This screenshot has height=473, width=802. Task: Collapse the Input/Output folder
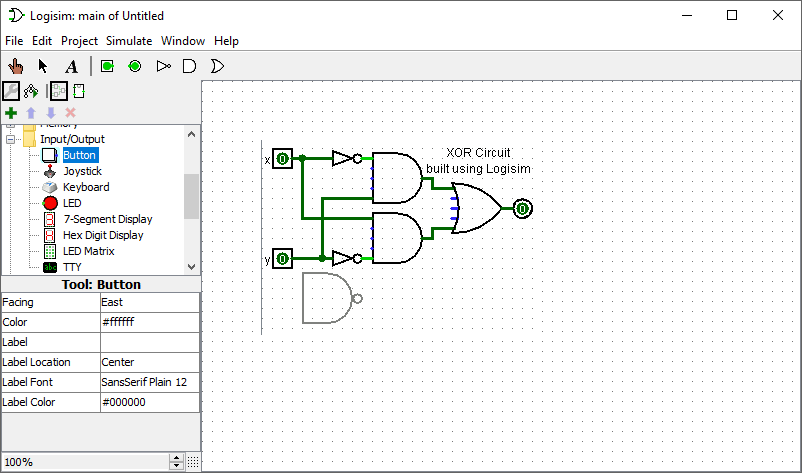[11, 139]
